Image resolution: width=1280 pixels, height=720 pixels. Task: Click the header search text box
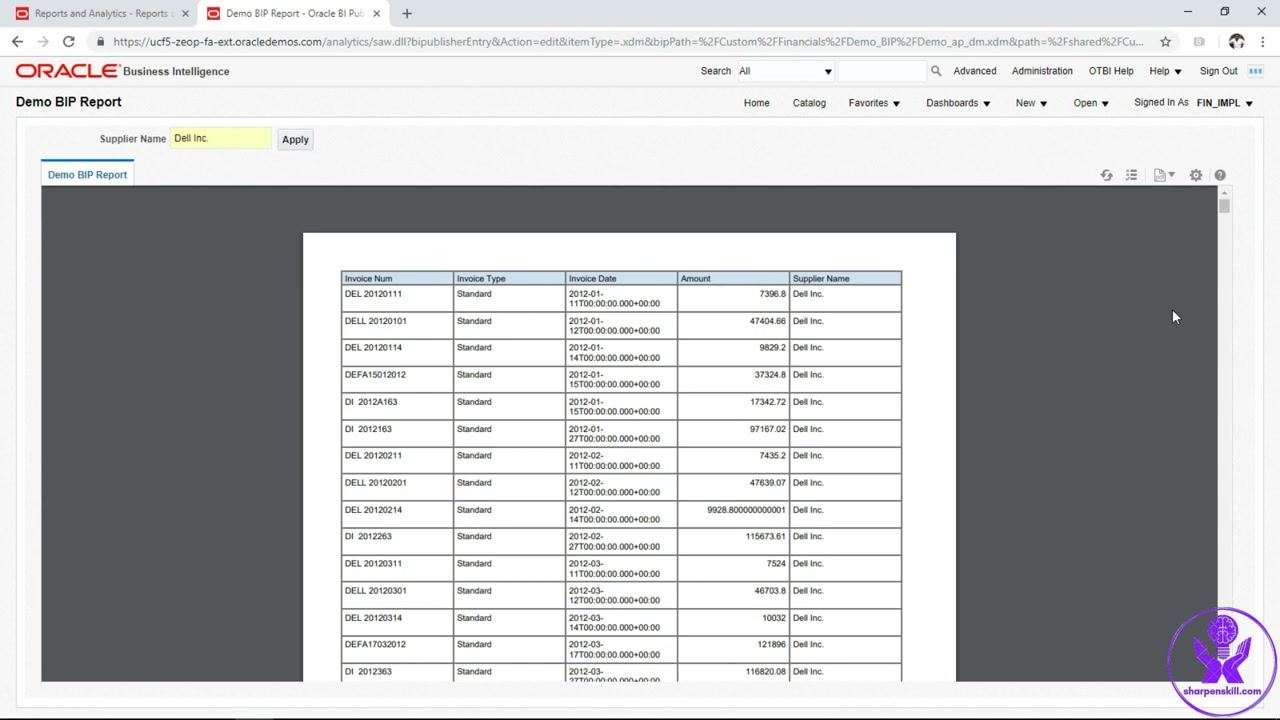[x=882, y=71]
